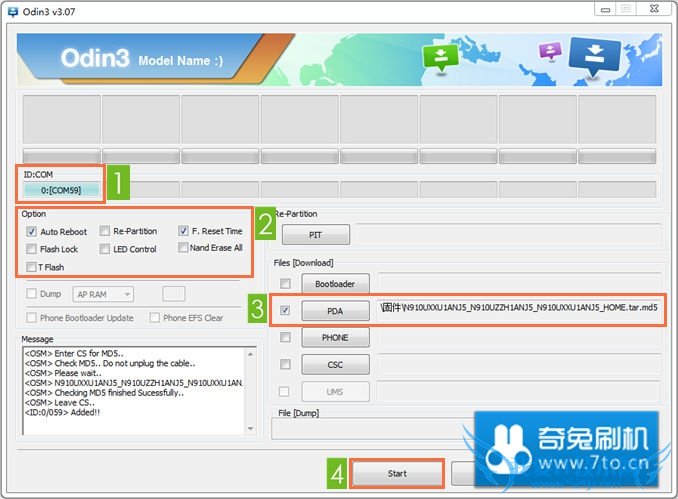Close the Odin3 window
Screen dimensions: 678x499
(x=655, y=9)
